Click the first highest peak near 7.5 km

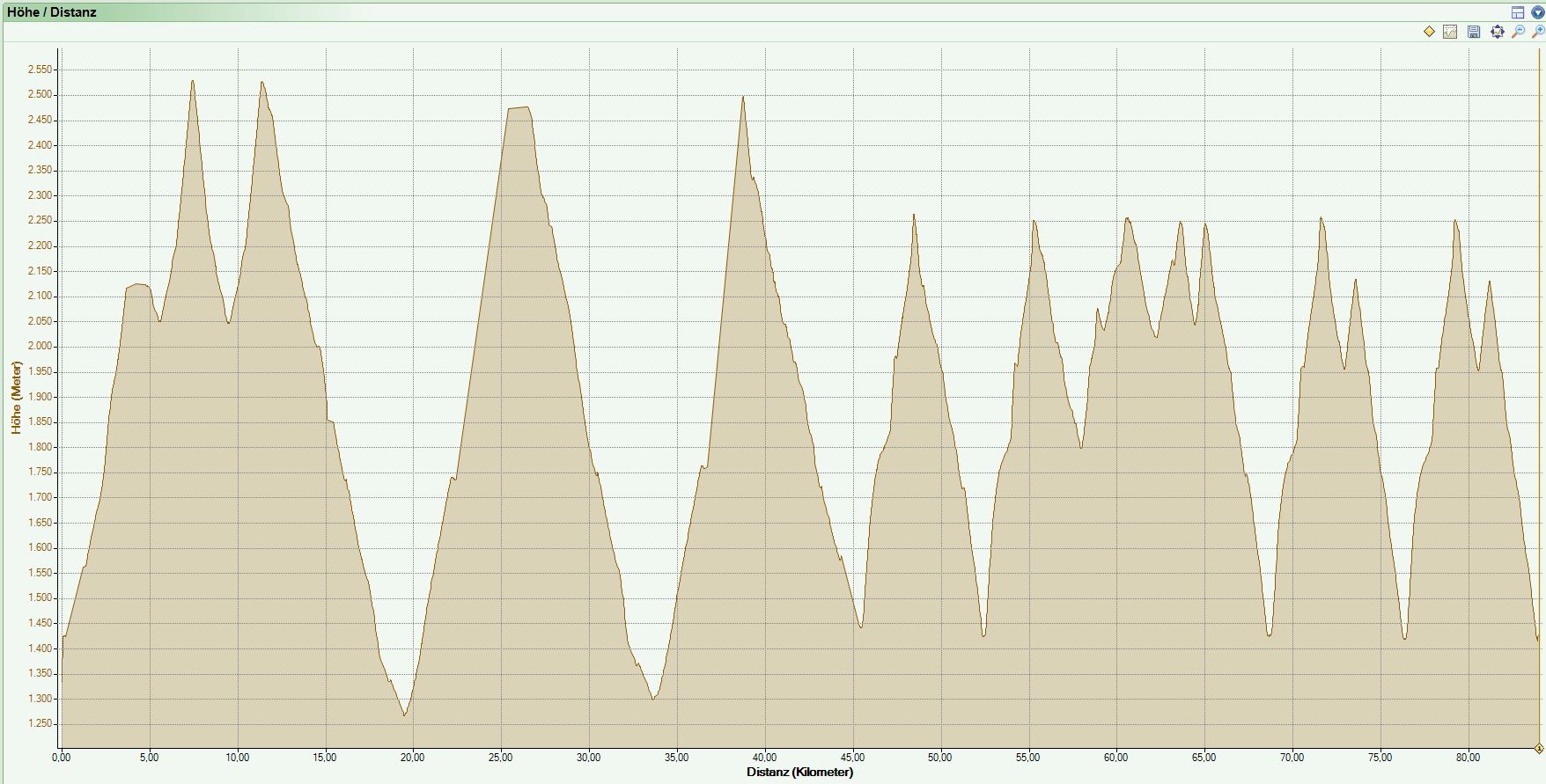(192, 82)
